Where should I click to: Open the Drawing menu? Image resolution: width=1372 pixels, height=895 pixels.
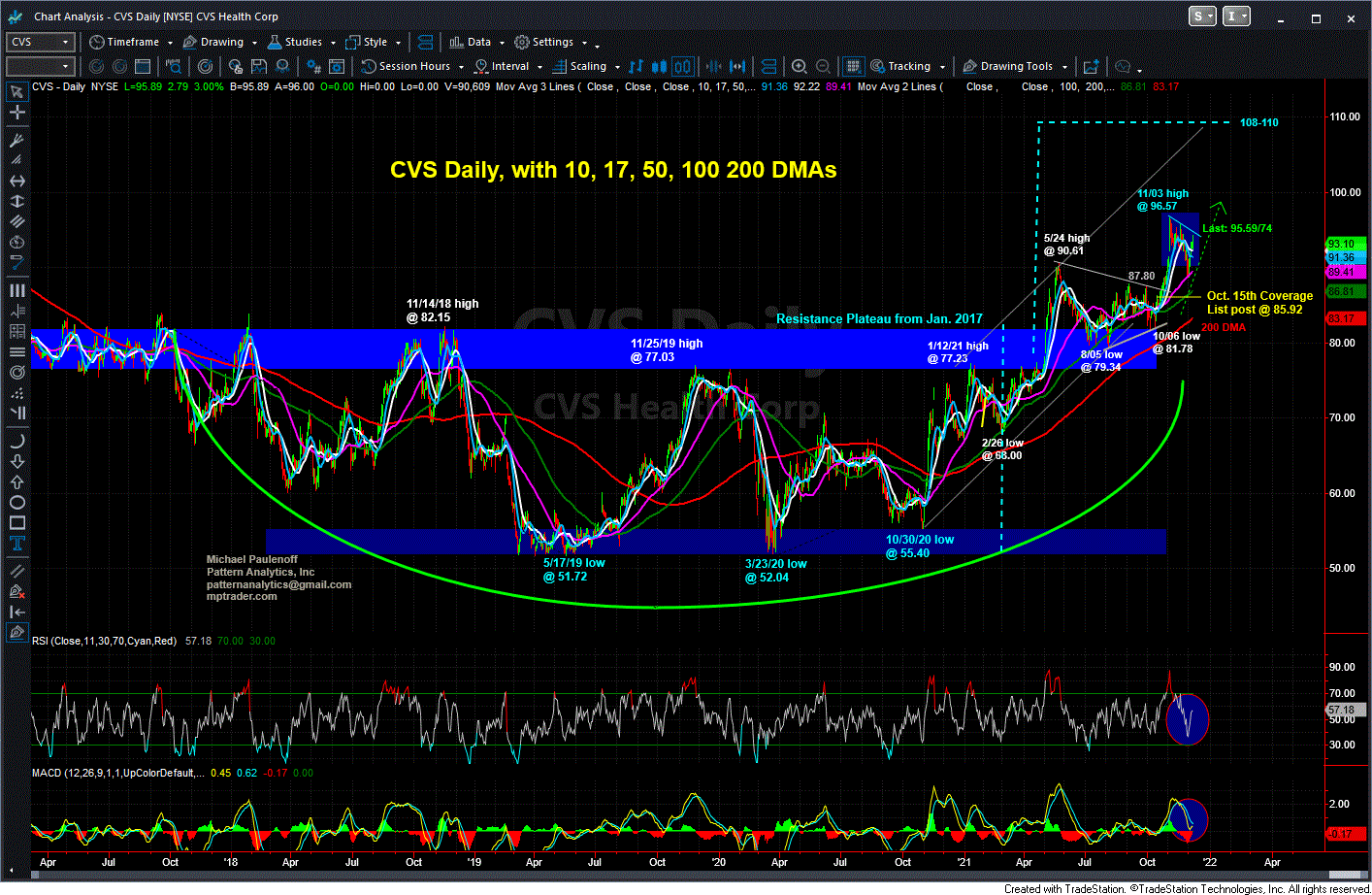(212, 42)
